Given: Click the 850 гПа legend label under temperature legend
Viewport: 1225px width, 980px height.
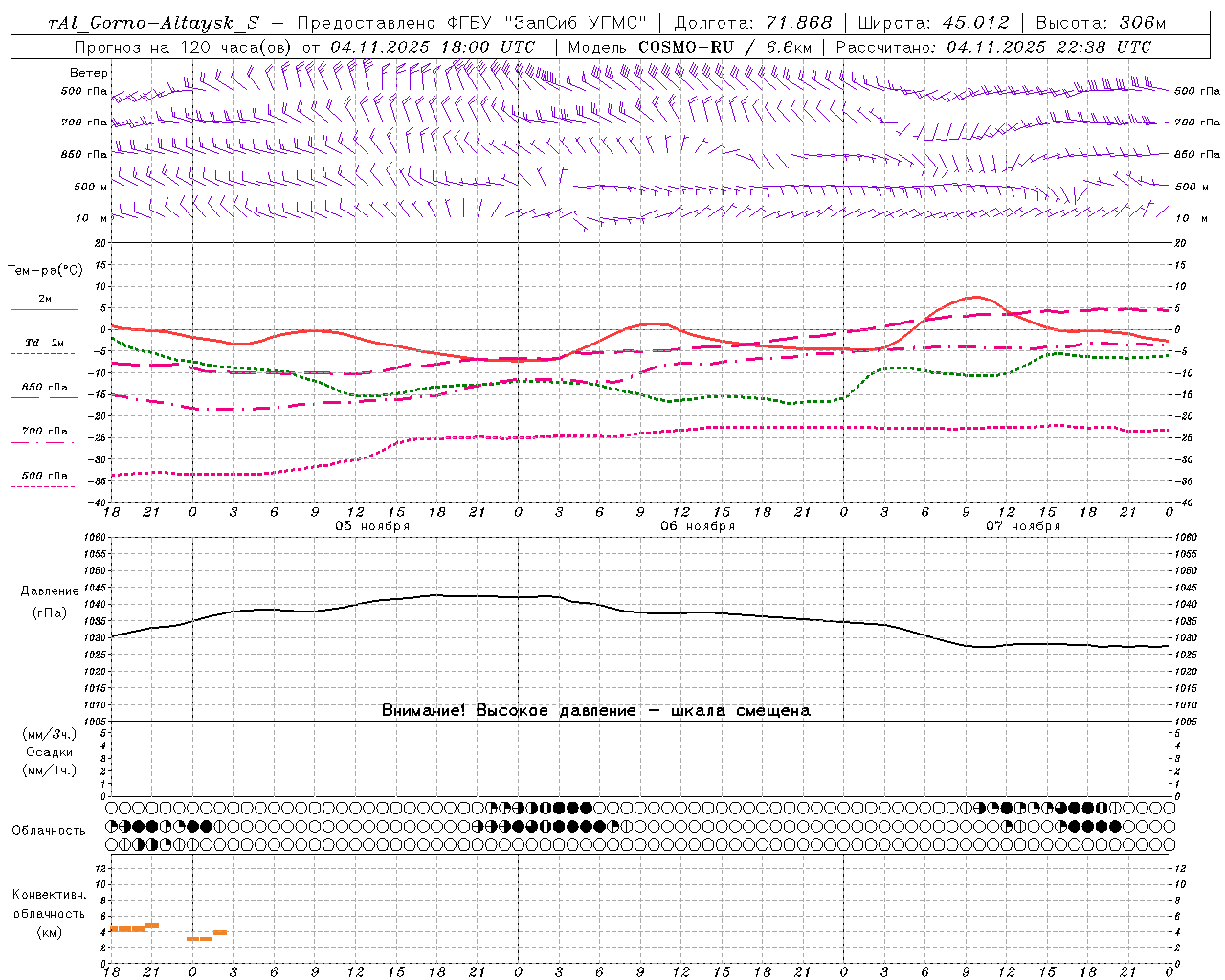Looking at the screenshot, I should (x=45, y=388).
